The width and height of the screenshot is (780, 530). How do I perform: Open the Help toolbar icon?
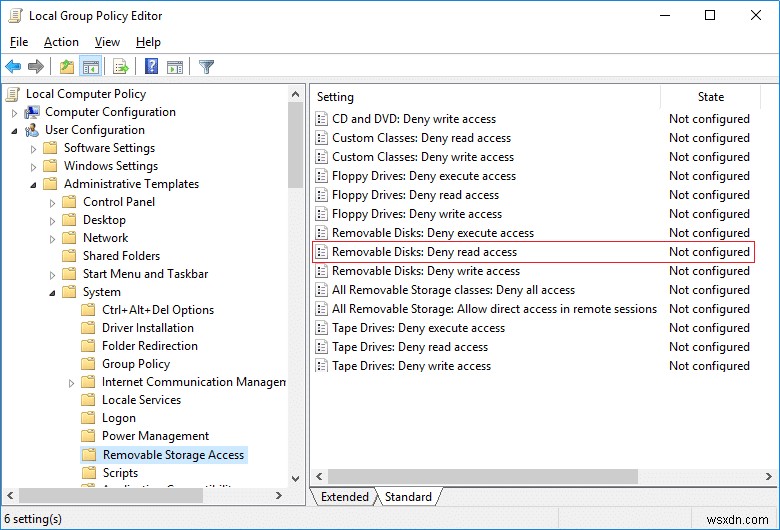point(151,66)
